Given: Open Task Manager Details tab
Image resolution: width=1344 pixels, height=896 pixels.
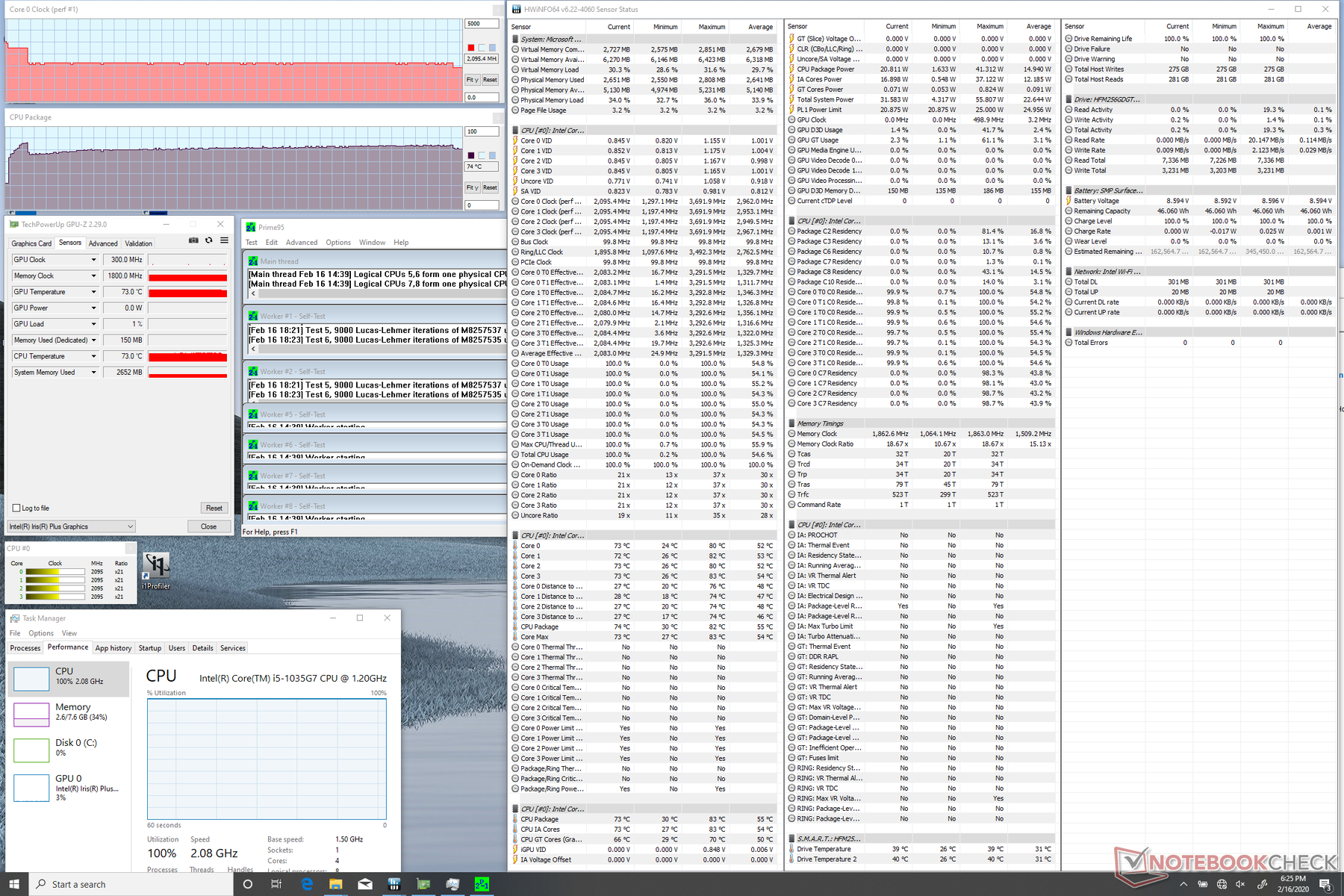Looking at the screenshot, I should pos(202,648).
